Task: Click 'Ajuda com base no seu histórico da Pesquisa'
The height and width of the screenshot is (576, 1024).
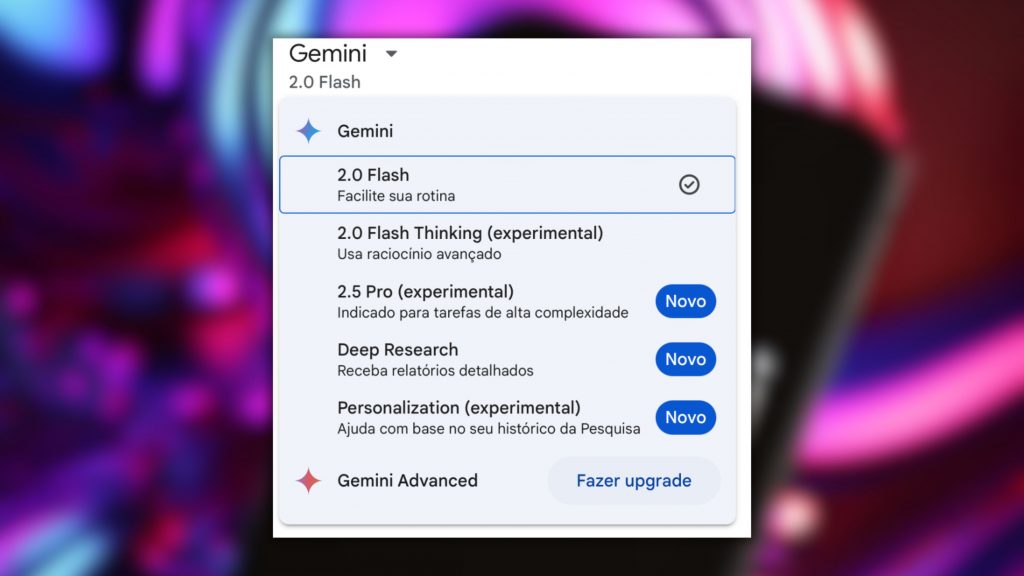Action: 488,429
